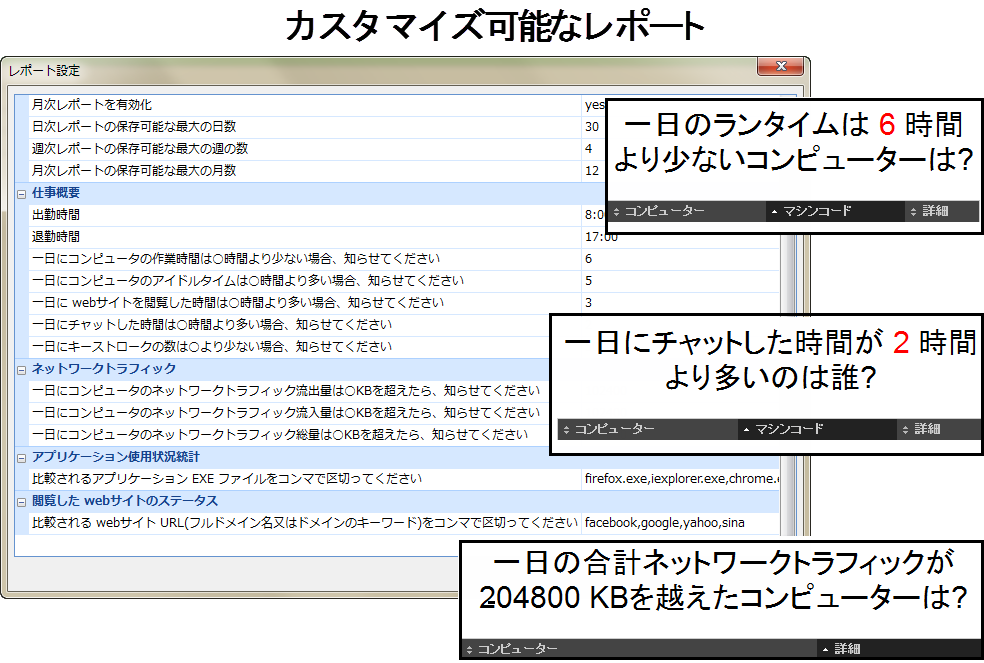This screenshot has width=984, height=663.
Task: Sort by マシンコード in the chat-time table
Action: pos(789,429)
